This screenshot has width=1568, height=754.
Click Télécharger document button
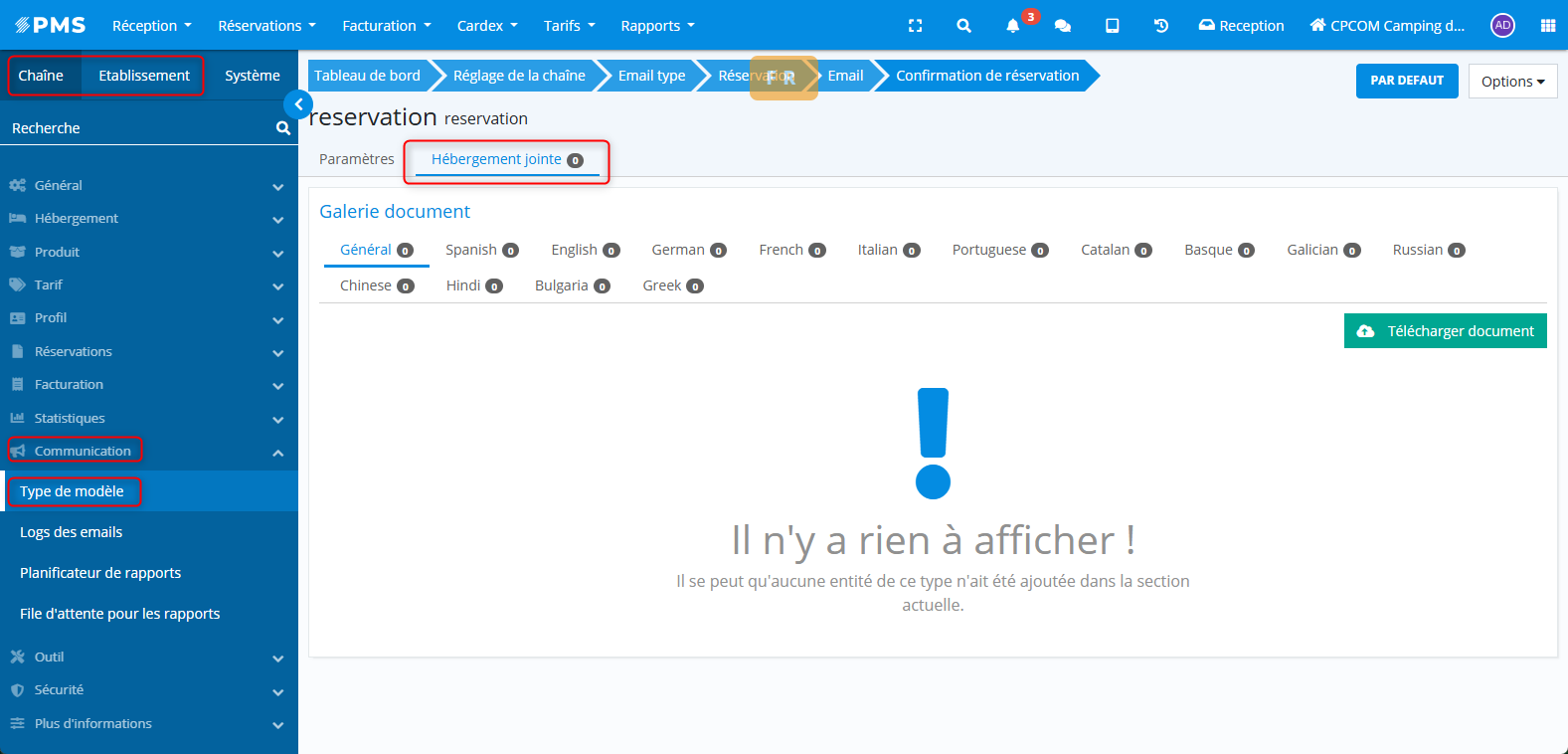1445,331
